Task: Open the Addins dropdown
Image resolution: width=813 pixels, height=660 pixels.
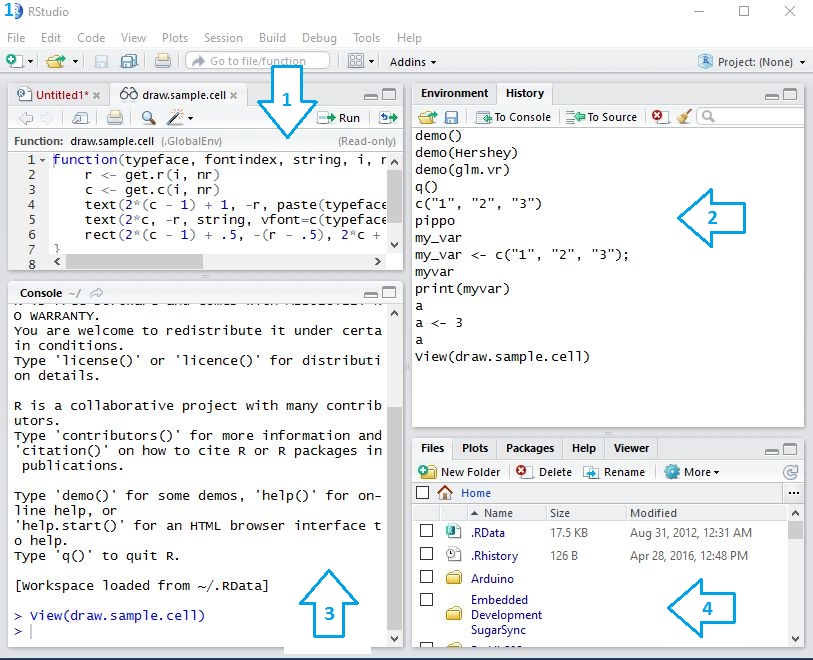Action: pyautogui.click(x=413, y=62)
